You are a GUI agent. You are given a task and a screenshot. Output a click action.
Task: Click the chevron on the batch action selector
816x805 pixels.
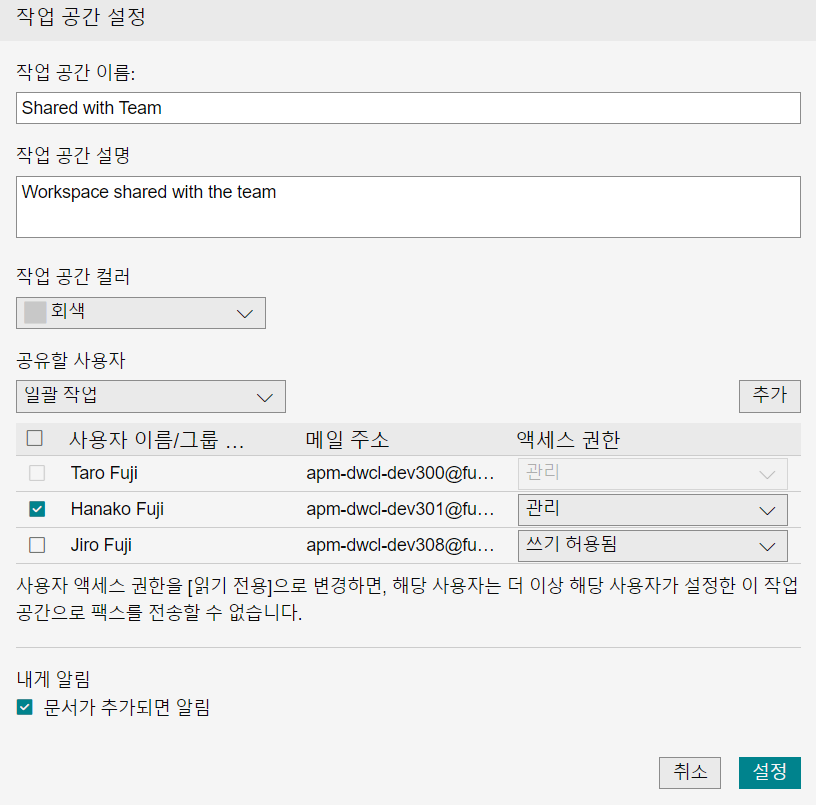265,396
